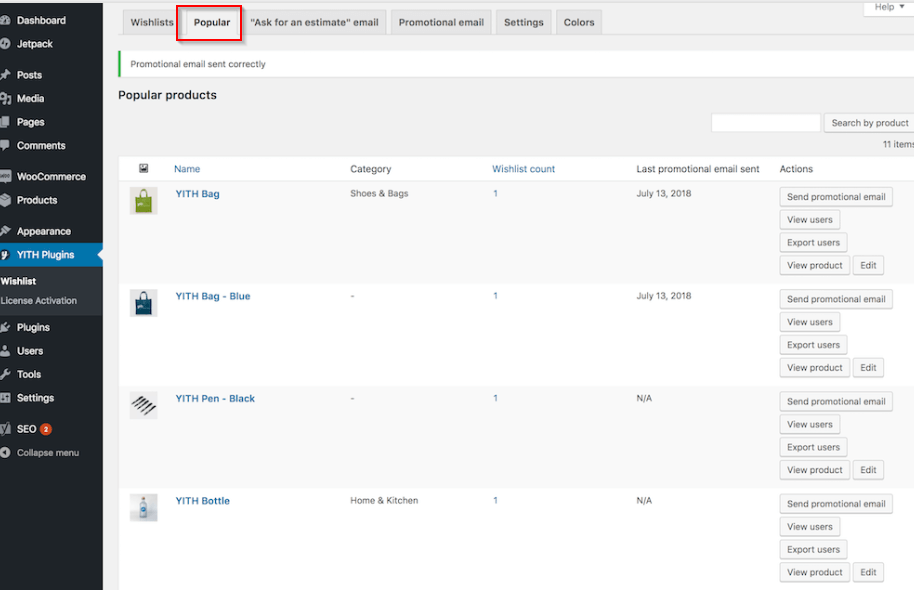The height and width of the screenshot is (590, 914).
Task: Go to the Promotional email tab
Action: [x=441, y=22]
